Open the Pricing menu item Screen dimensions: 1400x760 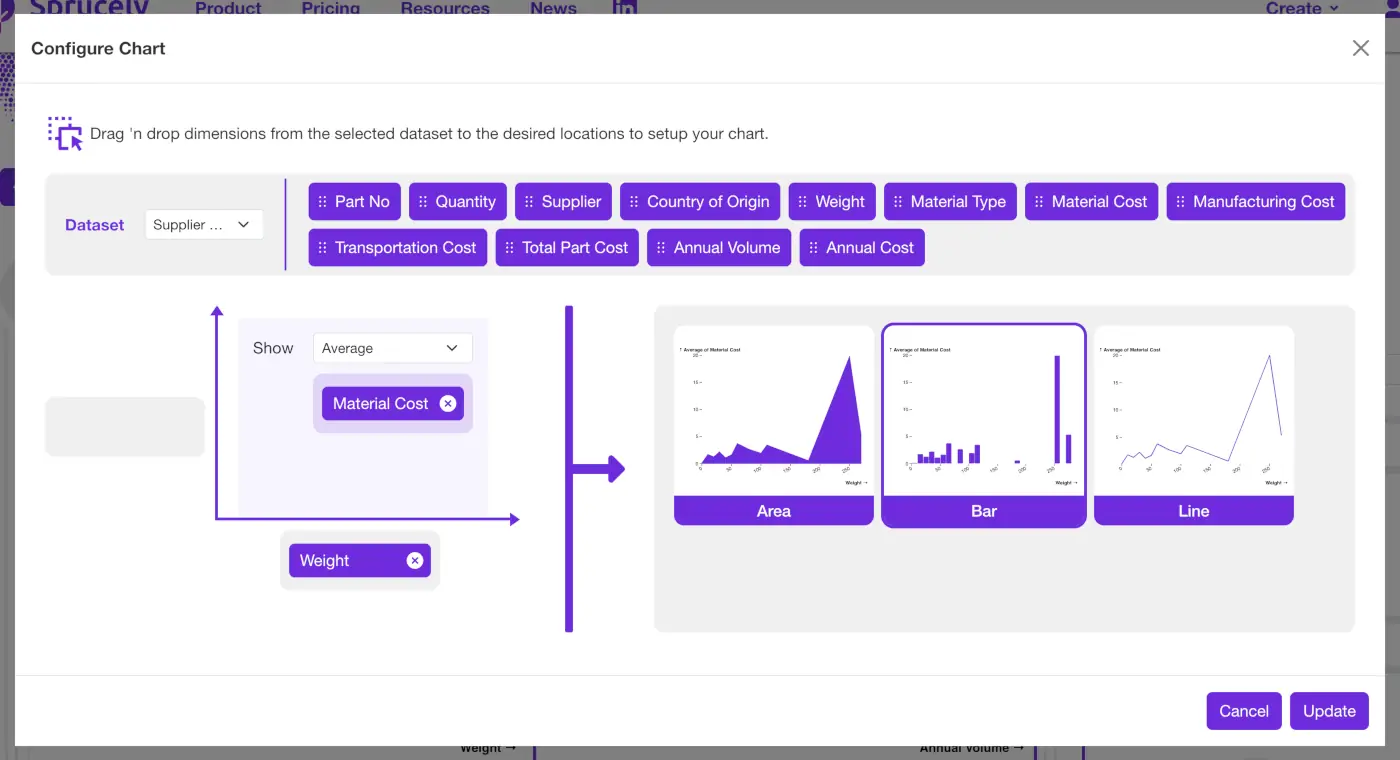click(330, 8)
